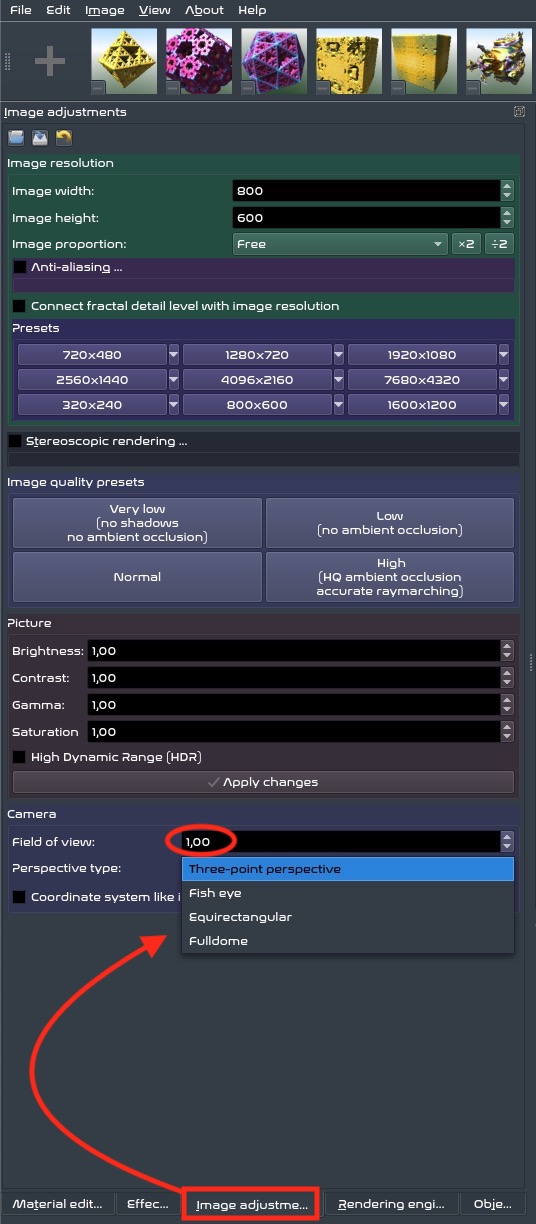Viewport: 536px width, 1224px height.
Task: Click the yellow undo arrow icon
Action: click(64, 138)
